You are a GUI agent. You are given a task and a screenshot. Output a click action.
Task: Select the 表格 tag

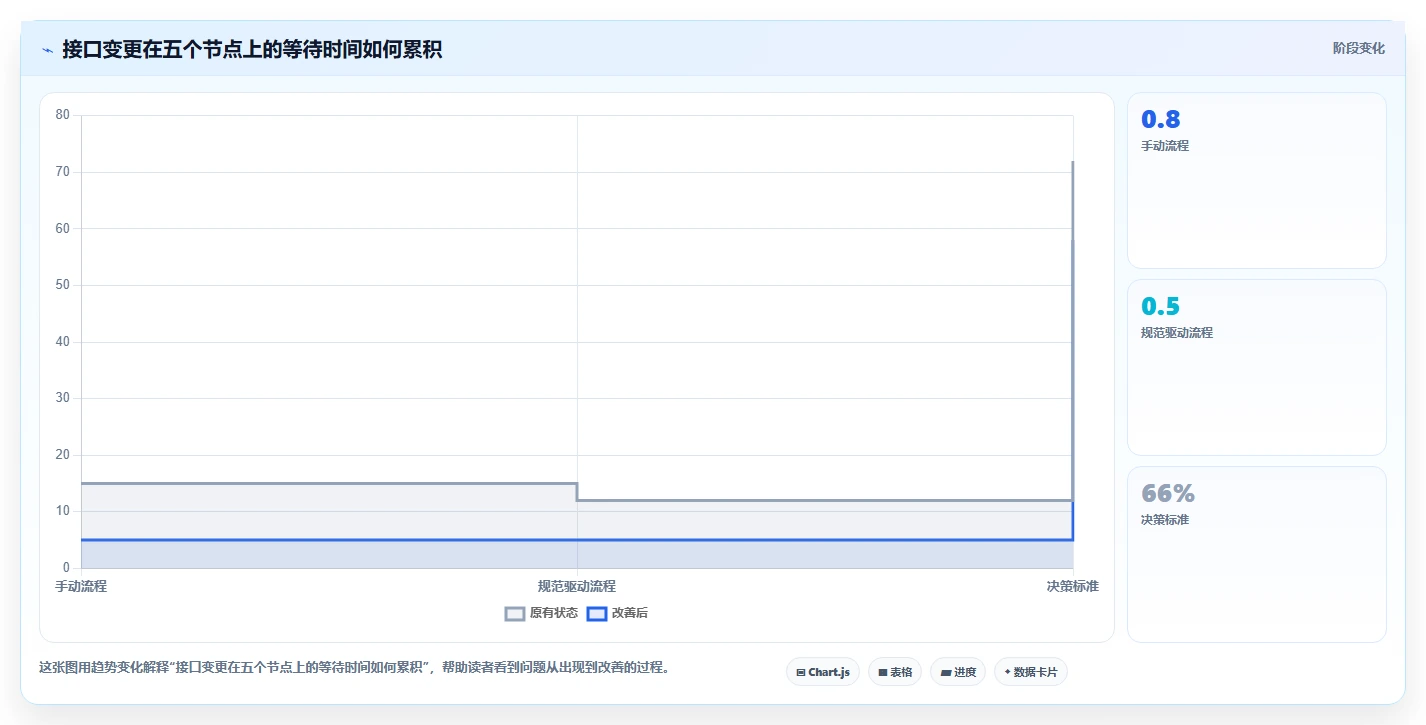click(895, 672)
